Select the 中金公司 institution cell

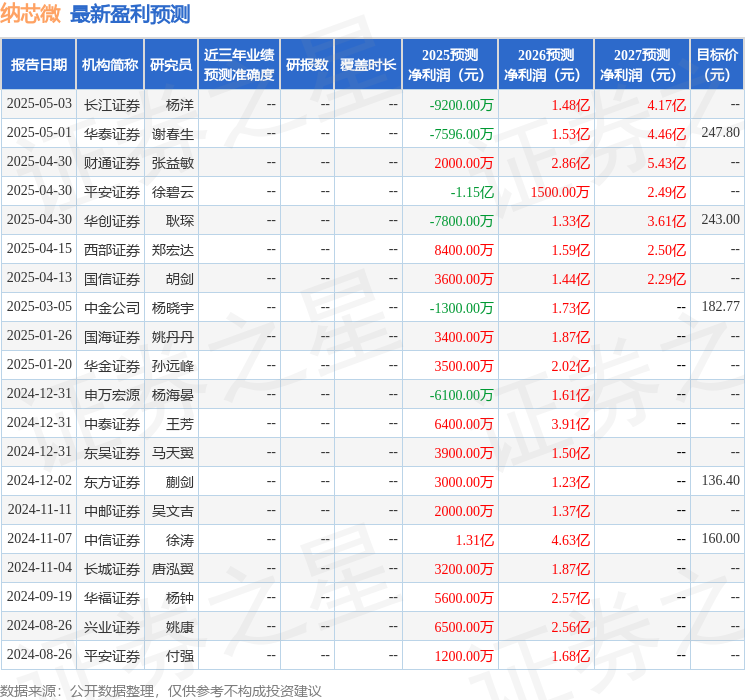(112, 308)
